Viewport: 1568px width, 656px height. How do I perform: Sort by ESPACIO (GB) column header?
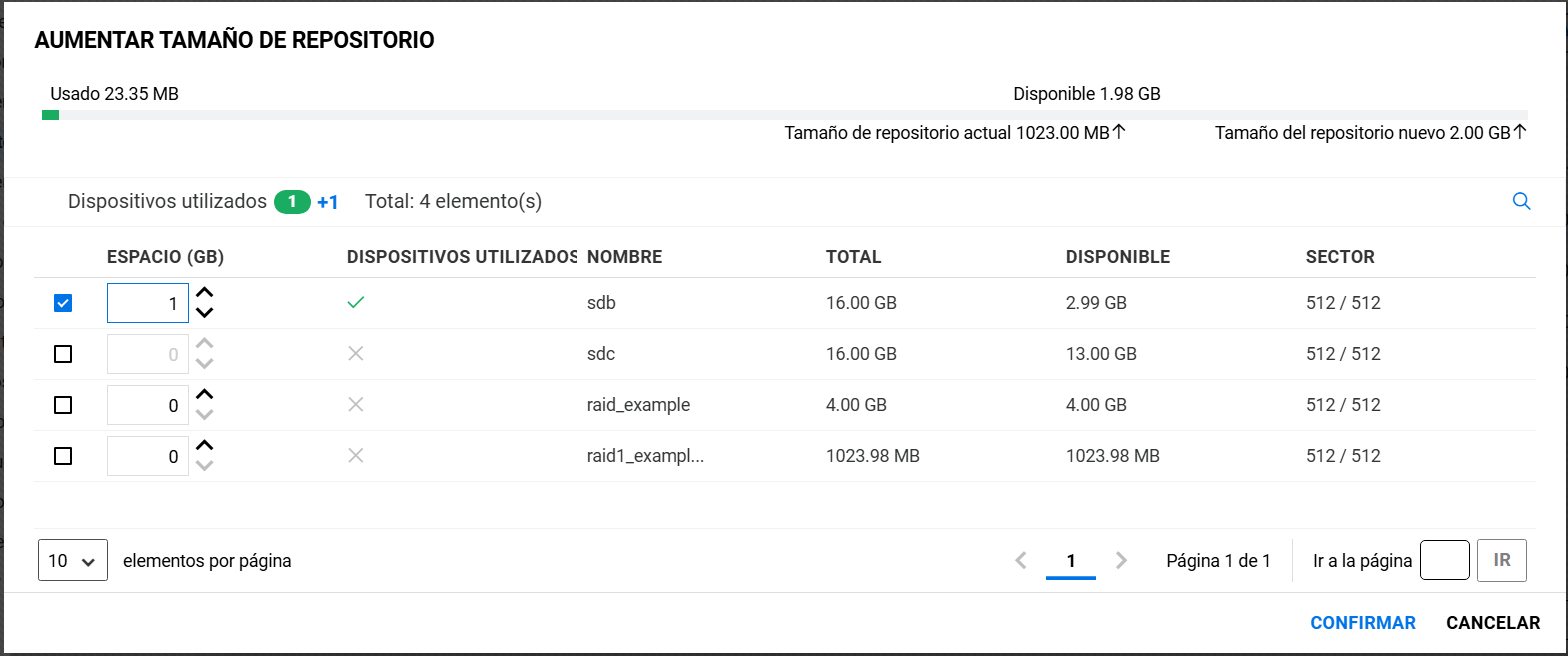point(165,257)
